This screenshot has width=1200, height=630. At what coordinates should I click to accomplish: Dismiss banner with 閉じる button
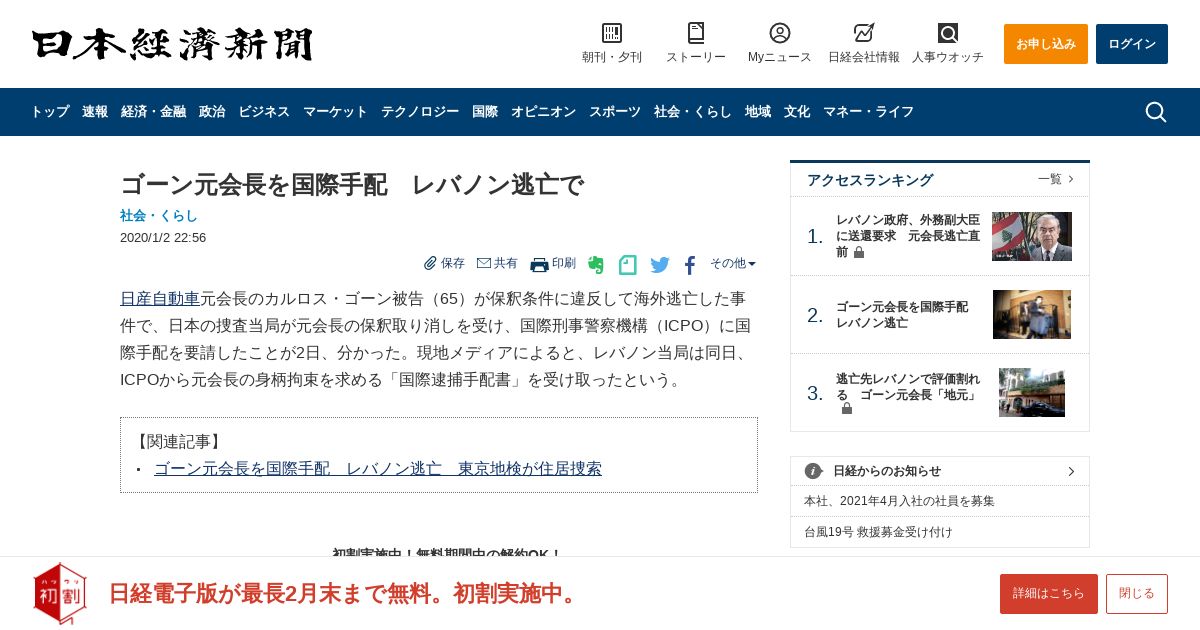point(1137,594)
